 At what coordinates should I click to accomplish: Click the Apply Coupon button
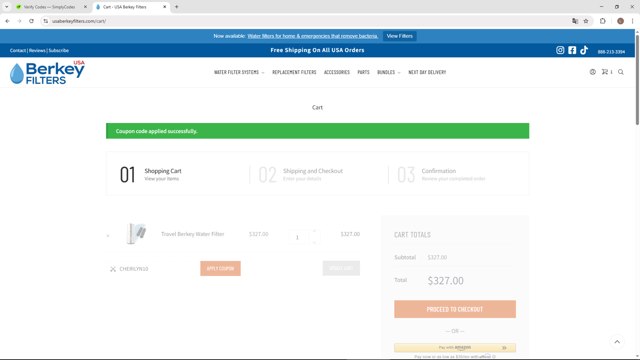click(x=220, y=269)
